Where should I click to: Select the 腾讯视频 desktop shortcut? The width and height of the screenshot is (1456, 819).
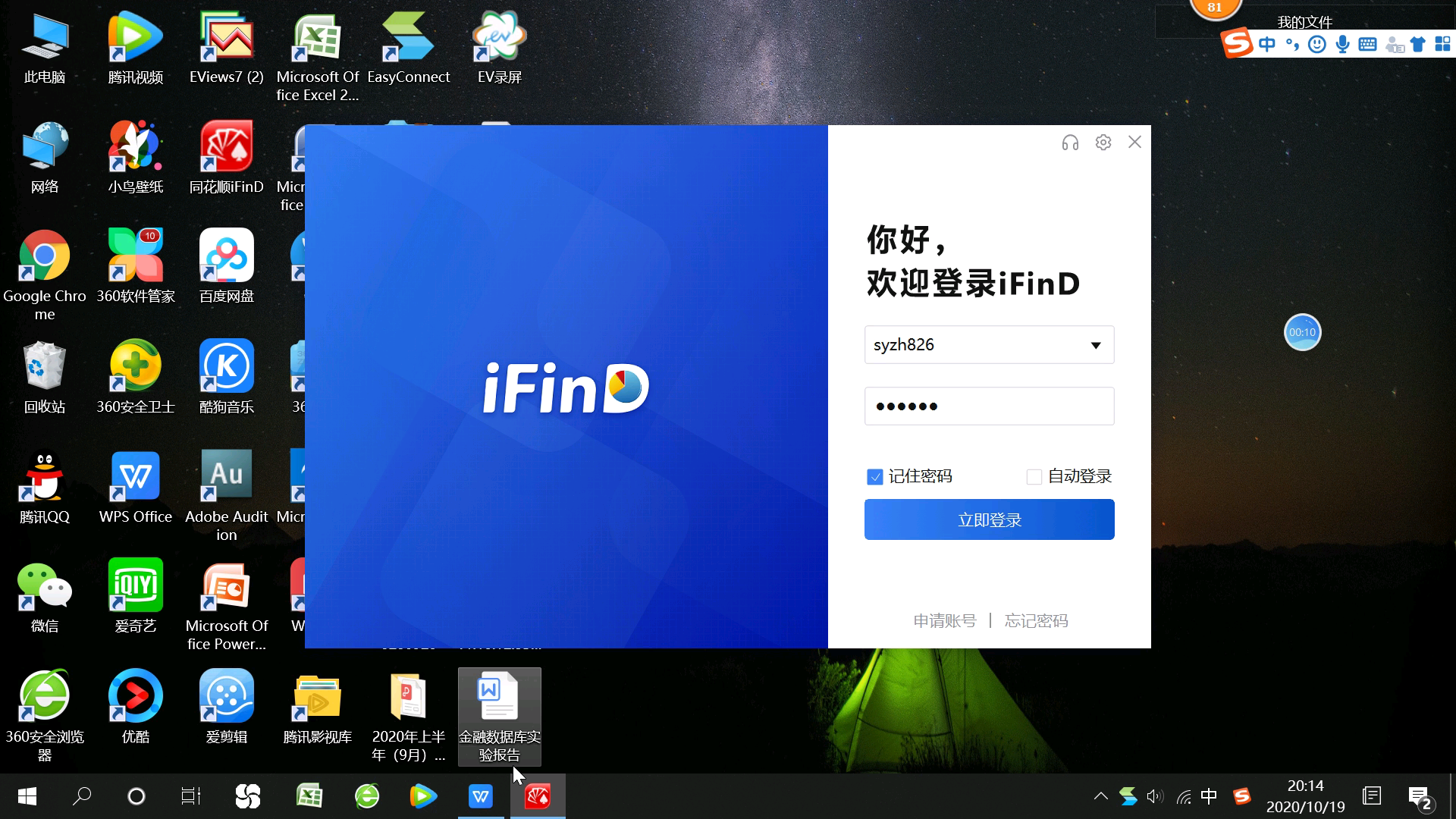click(136, 47)
